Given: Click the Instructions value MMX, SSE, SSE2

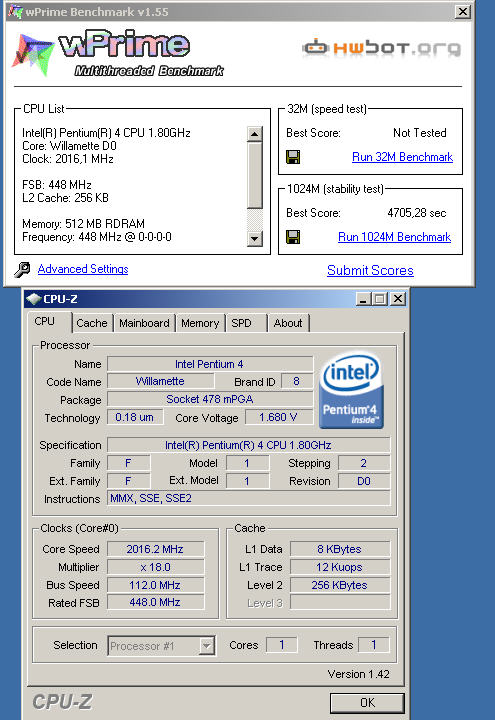Looking at the screenshot, I should [248, 498].
